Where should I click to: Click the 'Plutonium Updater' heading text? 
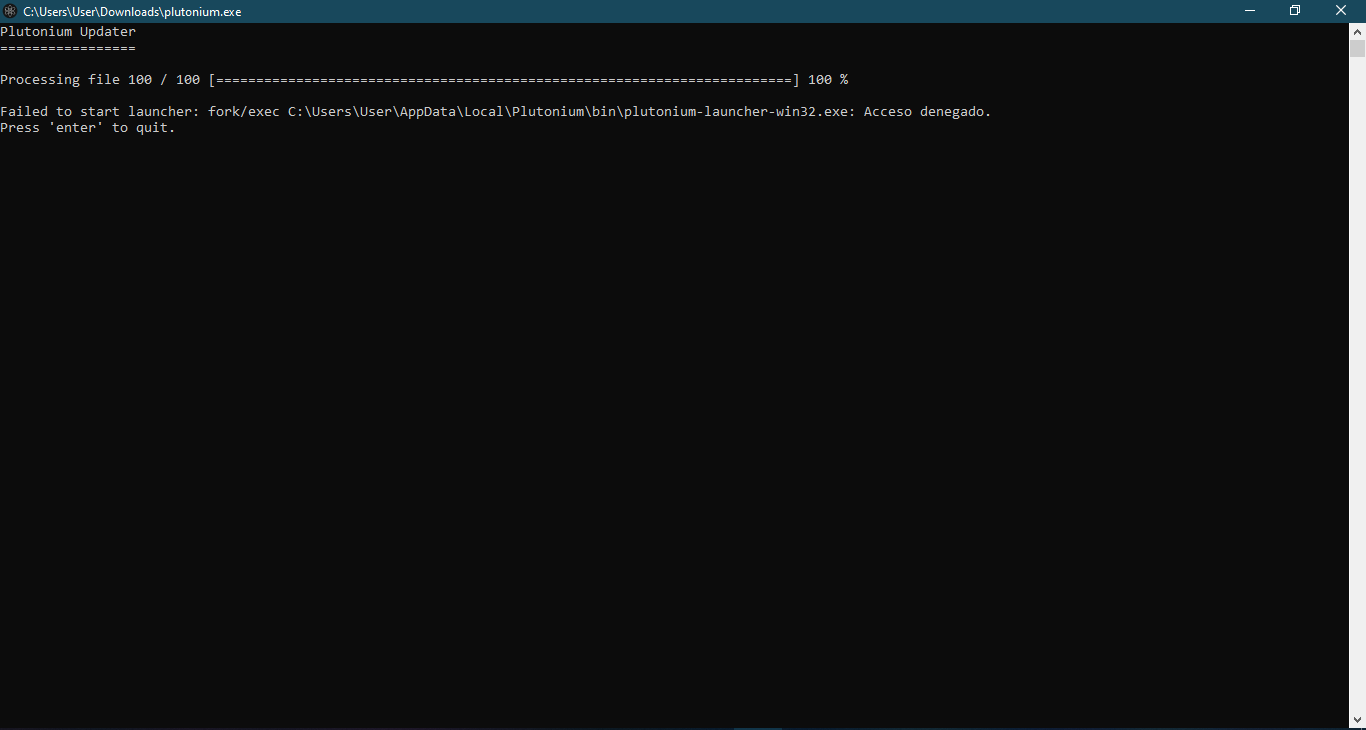coord(68,32)
